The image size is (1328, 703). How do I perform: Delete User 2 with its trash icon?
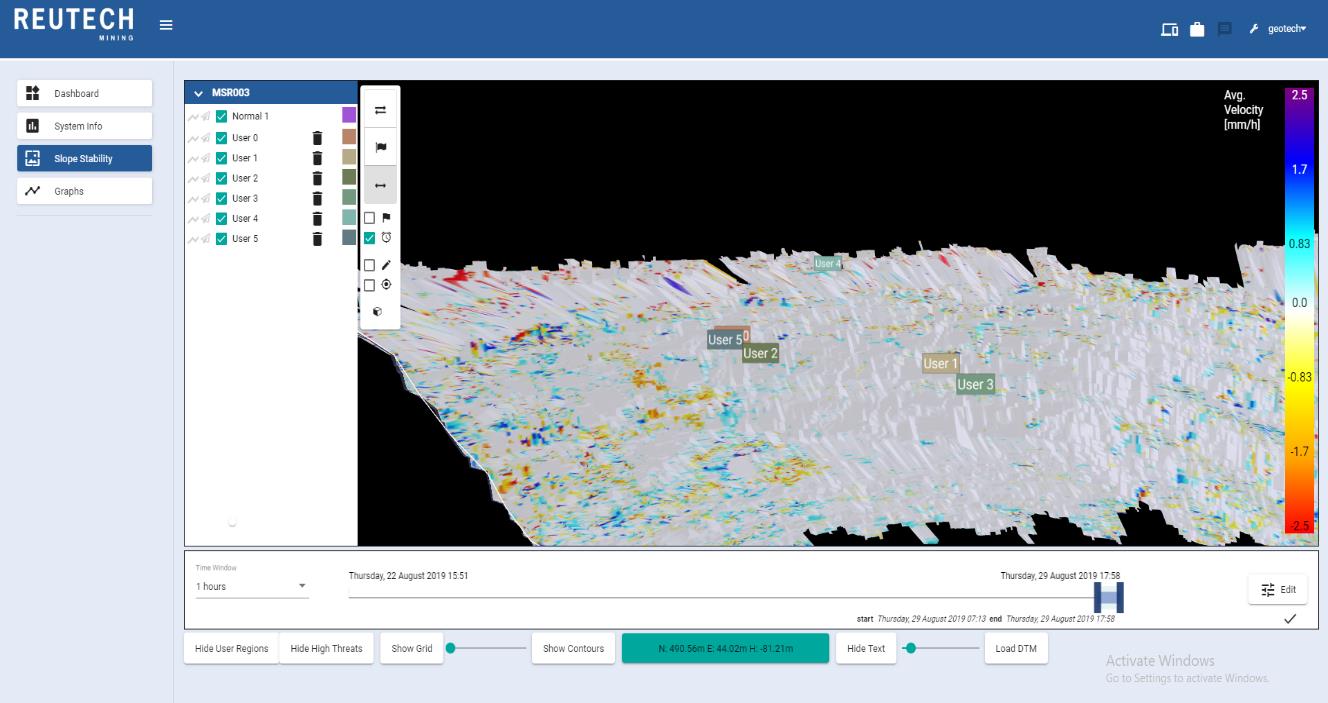click(317, 178)
